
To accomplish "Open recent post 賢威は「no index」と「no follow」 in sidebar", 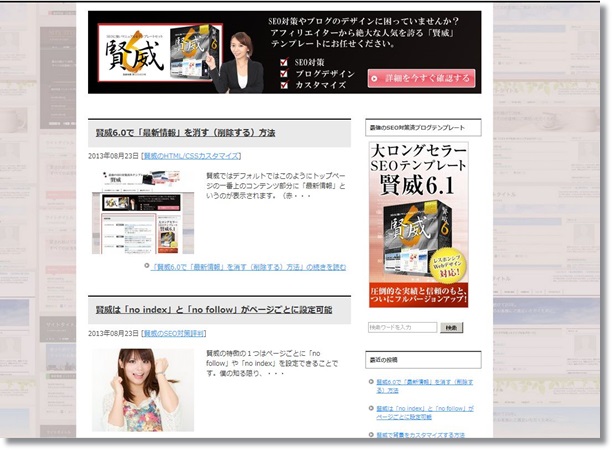I will tap(425, 413).
